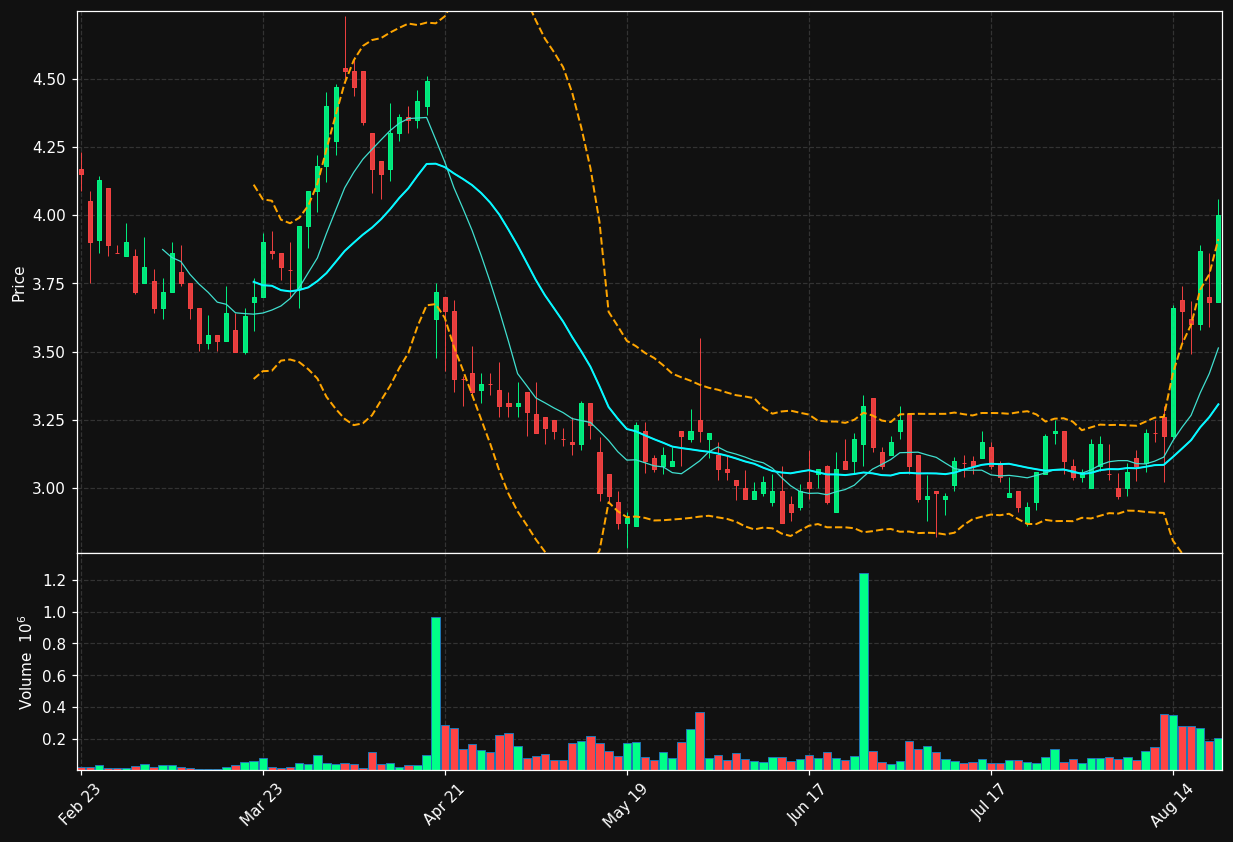Click the Jul 17 date label
This screenshot has height=842, width=1233.
click(x=990, y=804)
